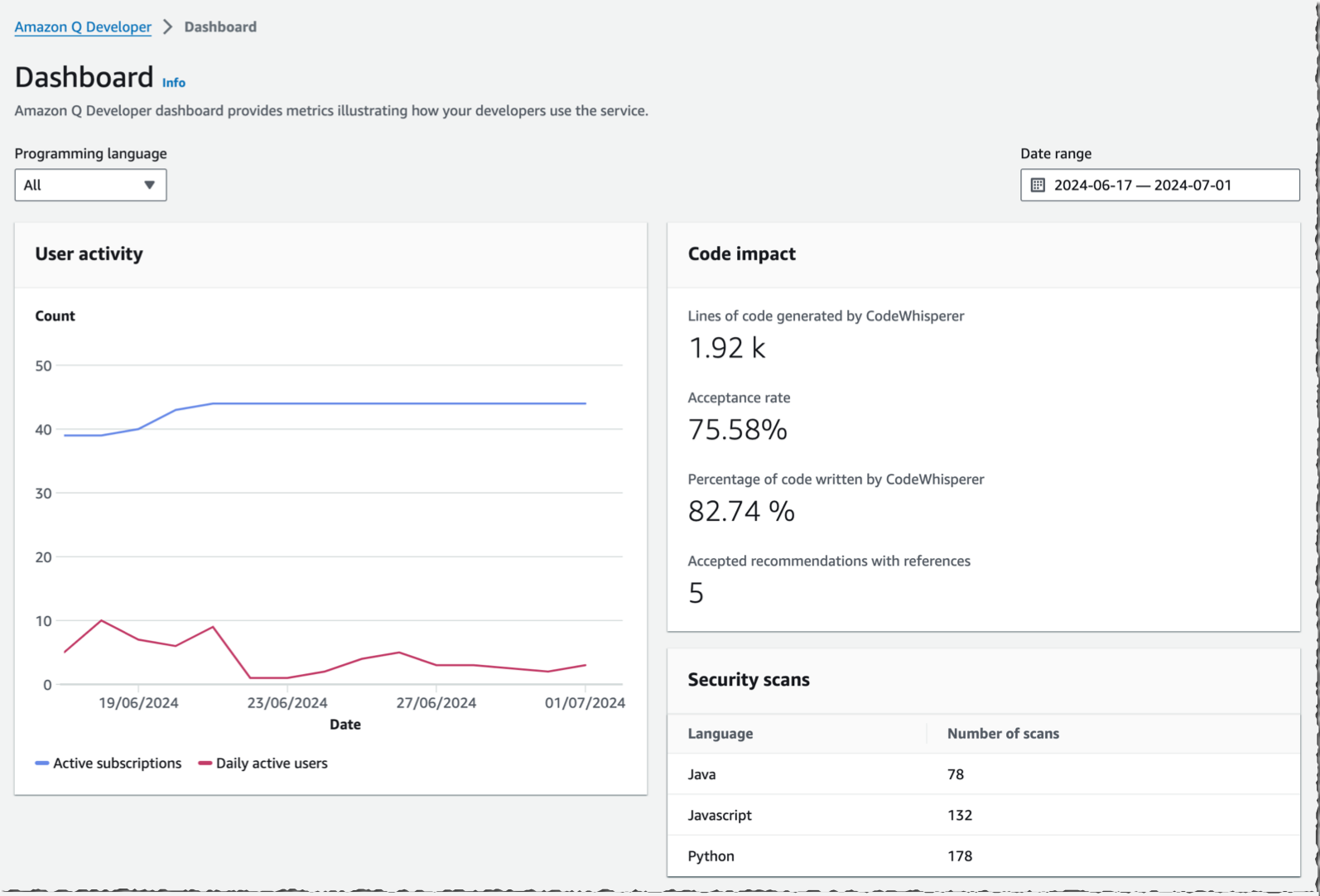
Task: Click the 19/06/2024 date axis label
Action: 138,703
